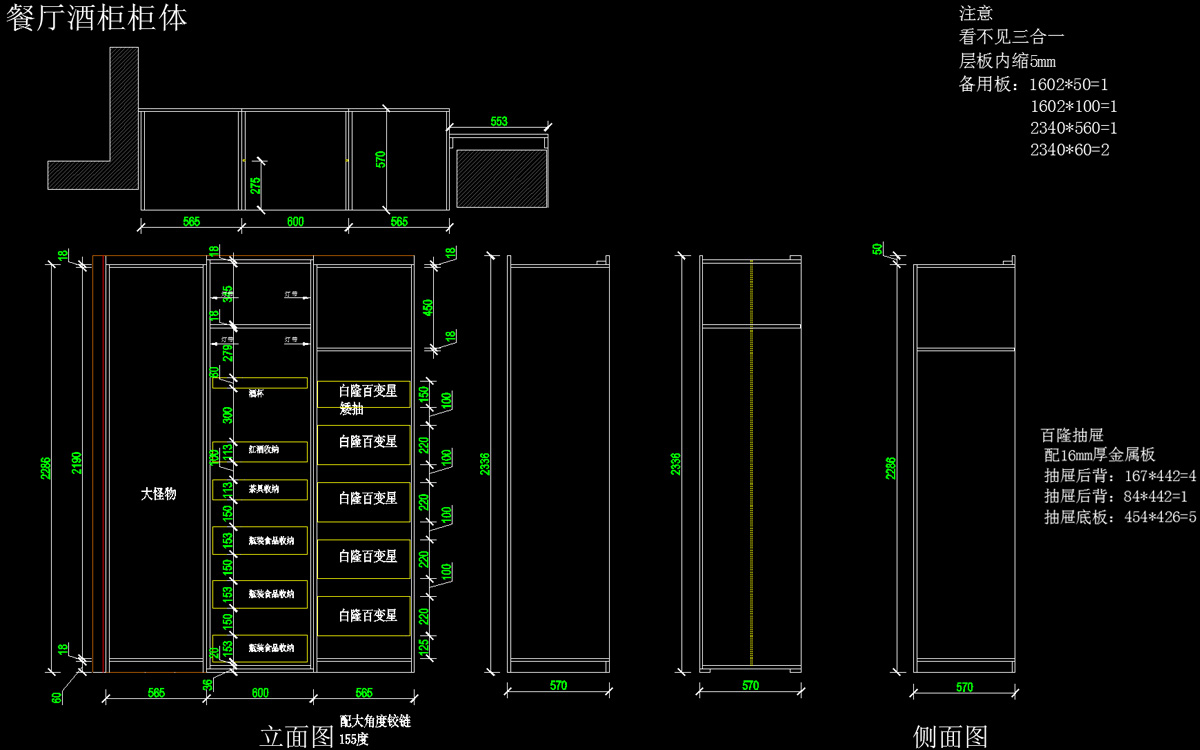Click the 大怪物 label in left cabinet
This screenshot has height=750, width=1200.
tap(158, 493)
